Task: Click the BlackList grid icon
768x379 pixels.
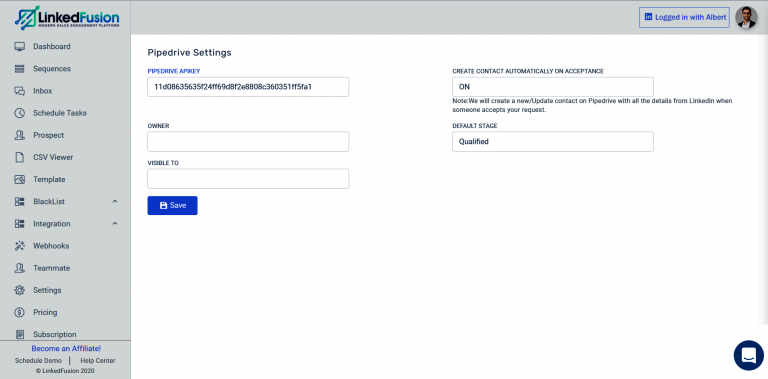Action: pyautogui.click(x=20, y=202)
